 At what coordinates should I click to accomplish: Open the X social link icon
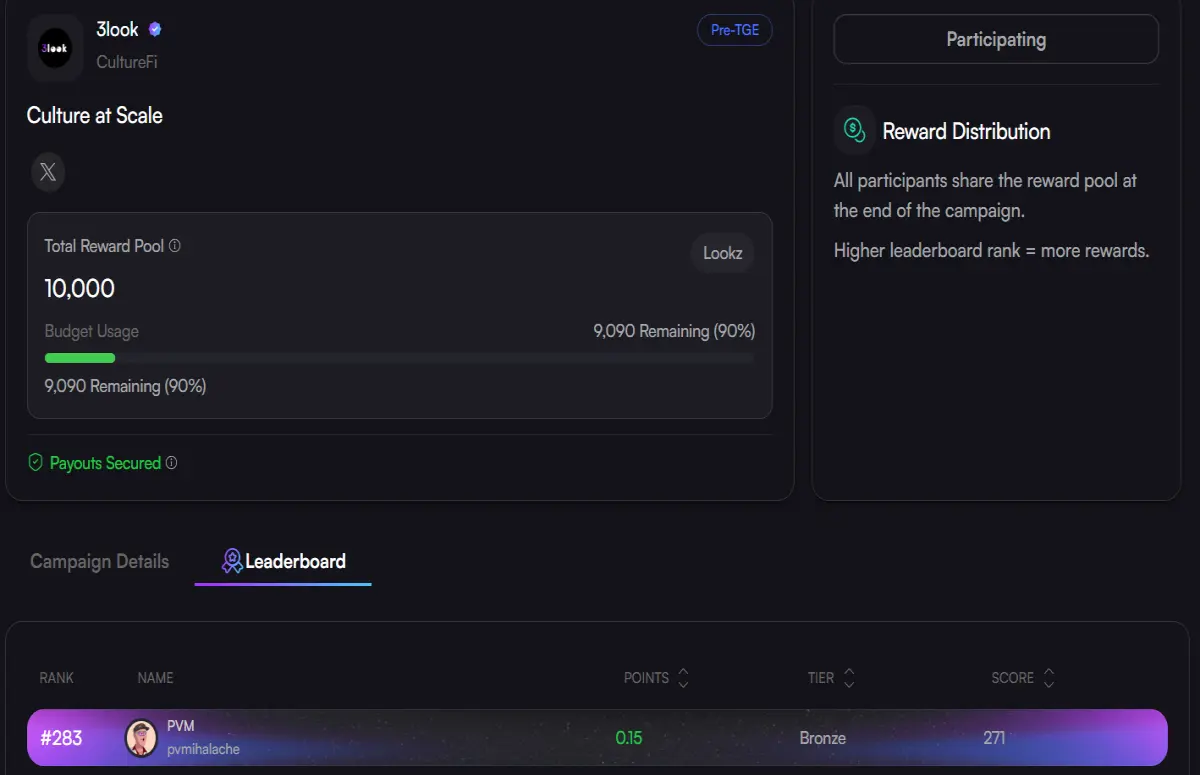[x=48, y=172]
